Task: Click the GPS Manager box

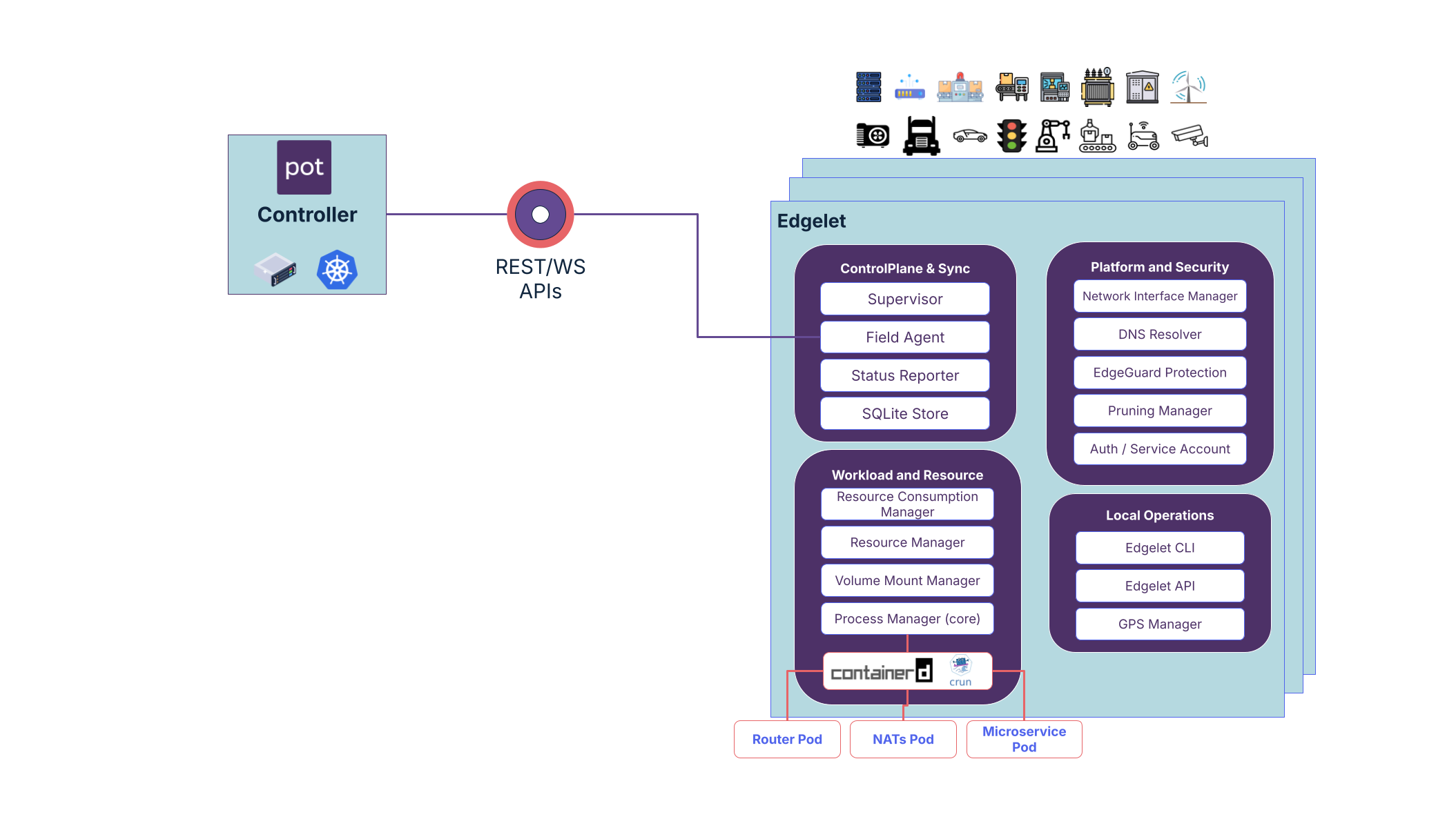Action: [x=1160, y=624]
